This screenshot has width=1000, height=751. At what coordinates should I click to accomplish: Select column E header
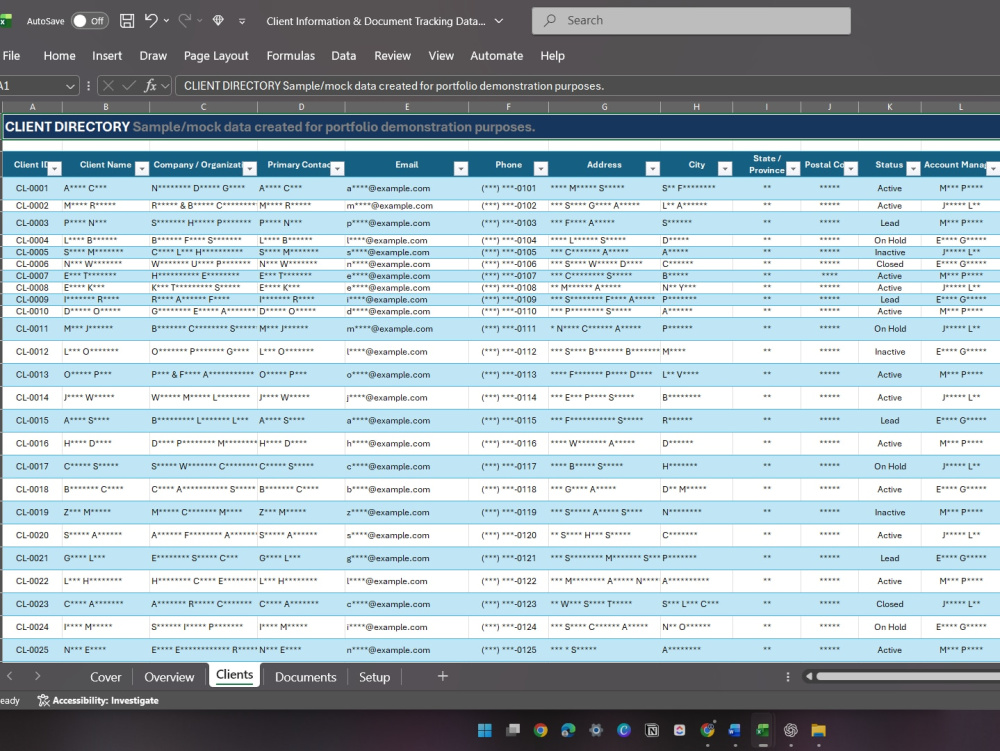407,107
